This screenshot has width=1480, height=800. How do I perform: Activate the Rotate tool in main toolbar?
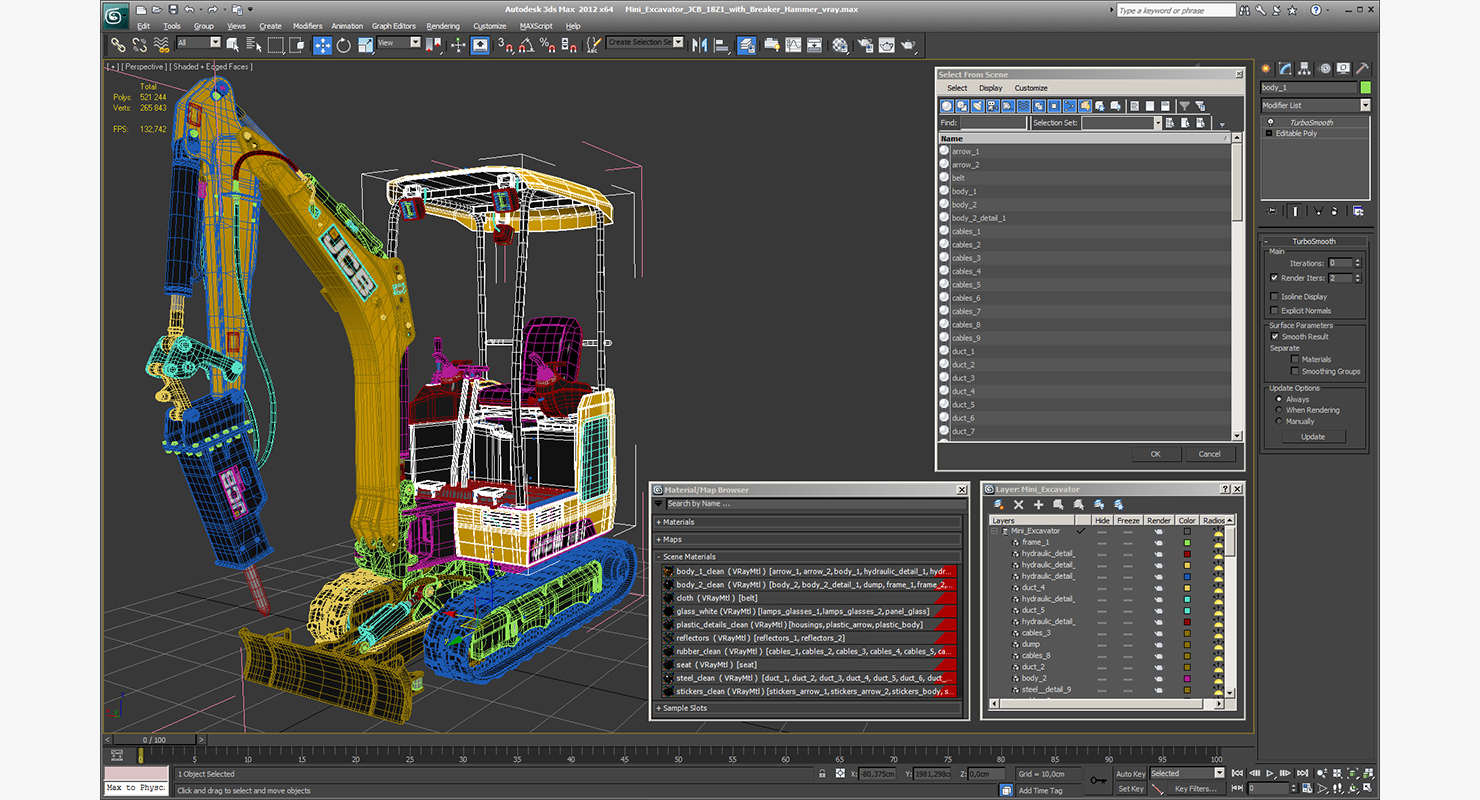click(344, 45)
